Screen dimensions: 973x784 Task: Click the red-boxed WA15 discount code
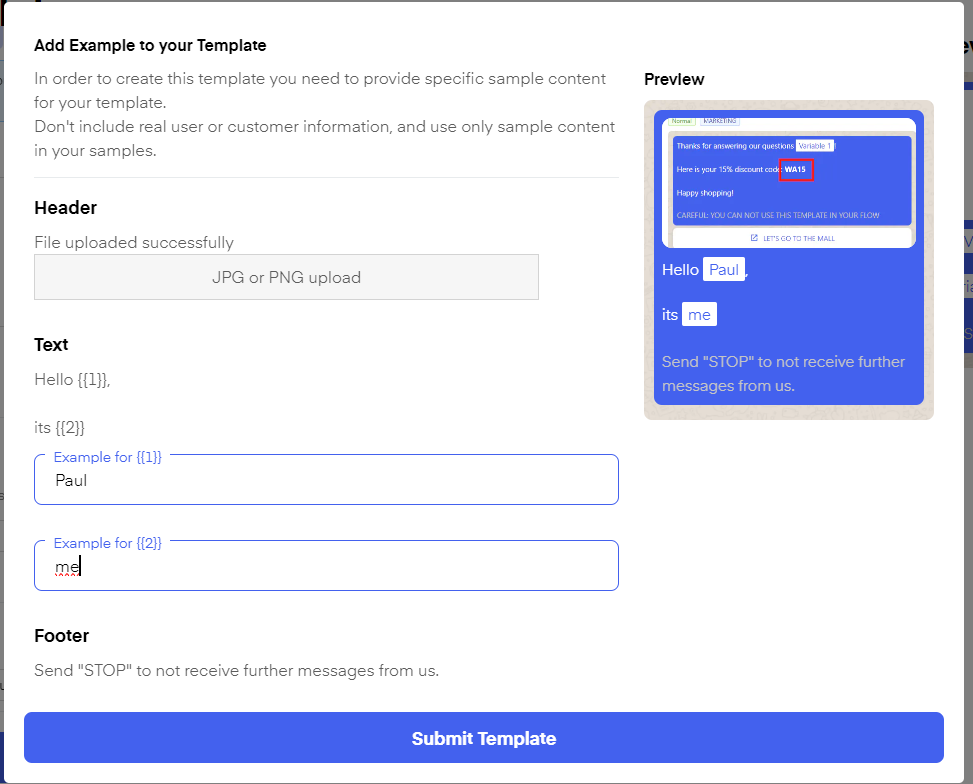(796, 170)
